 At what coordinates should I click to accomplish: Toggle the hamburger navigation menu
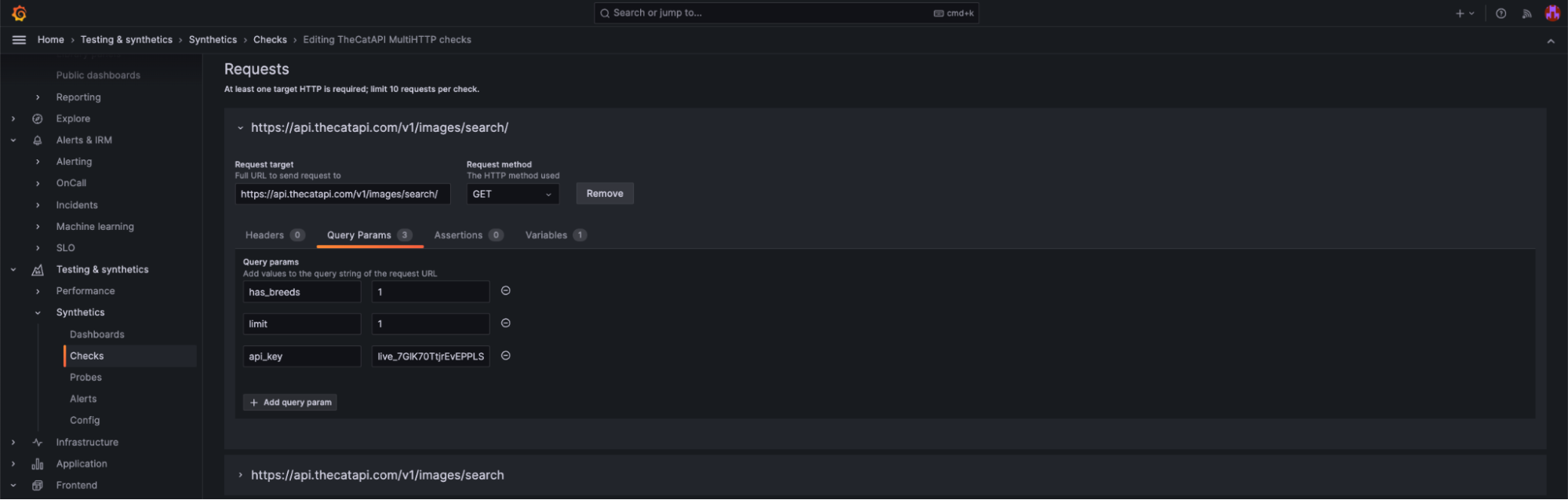coord(20,40)
